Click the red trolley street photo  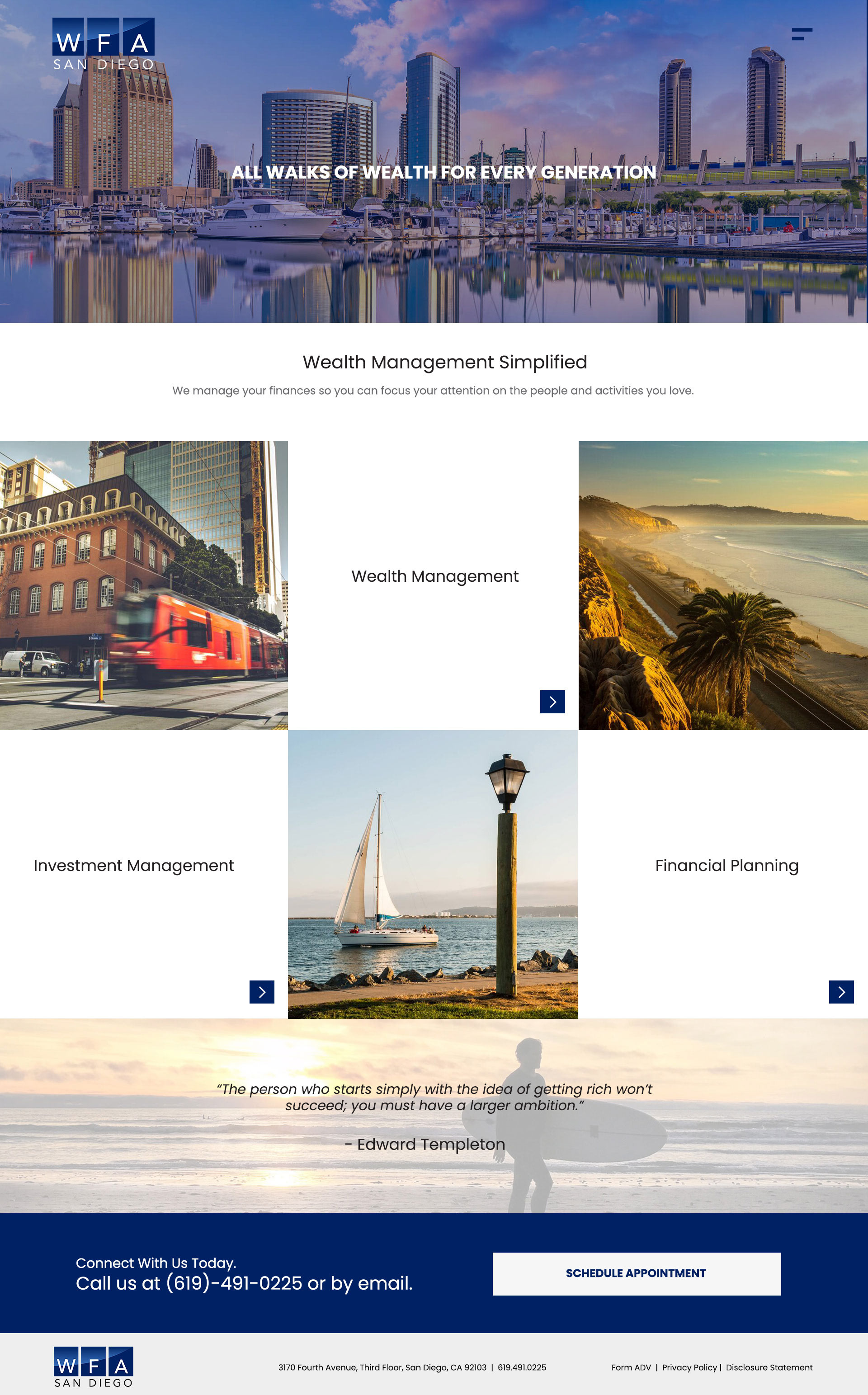pos(143,585)
